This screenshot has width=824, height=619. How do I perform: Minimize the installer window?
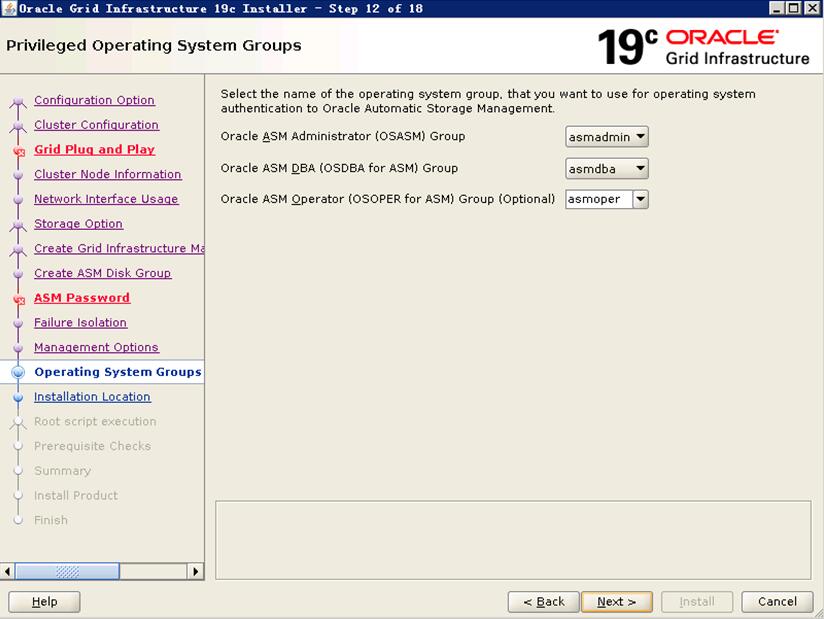click(x=777, y=8)
